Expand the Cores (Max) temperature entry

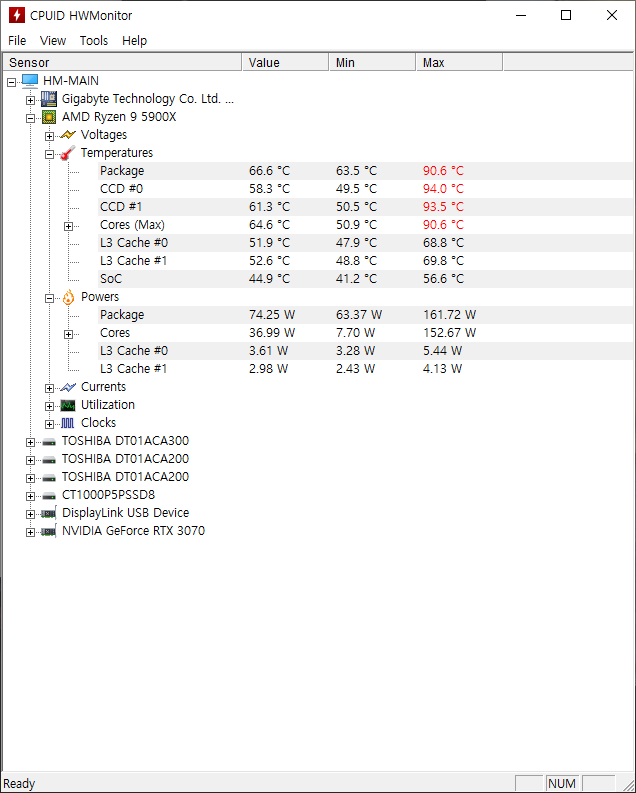pos(69,226)
